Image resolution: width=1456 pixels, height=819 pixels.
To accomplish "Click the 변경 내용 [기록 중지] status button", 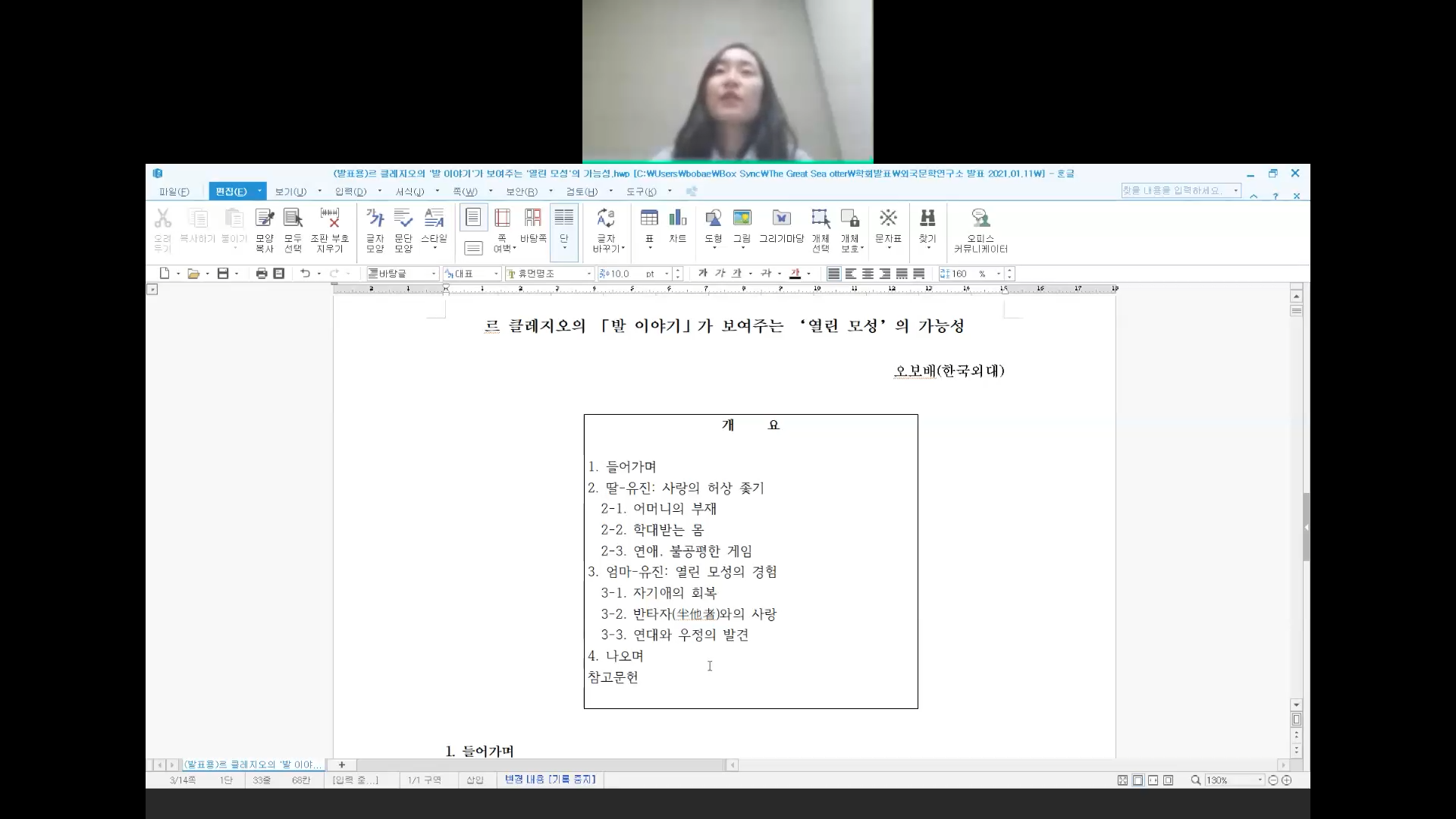I will 551,780.
